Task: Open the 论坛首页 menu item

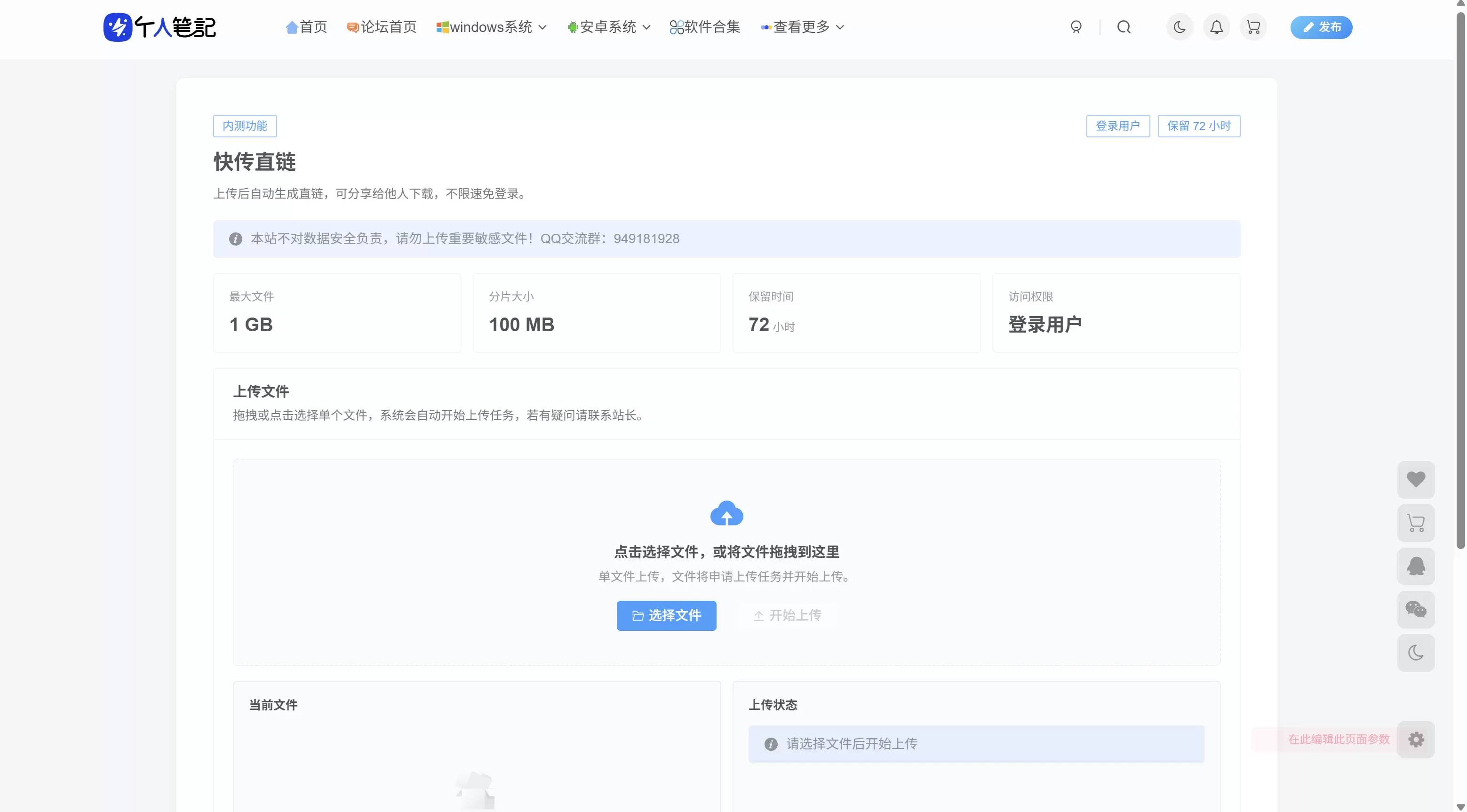Action: 382,27
